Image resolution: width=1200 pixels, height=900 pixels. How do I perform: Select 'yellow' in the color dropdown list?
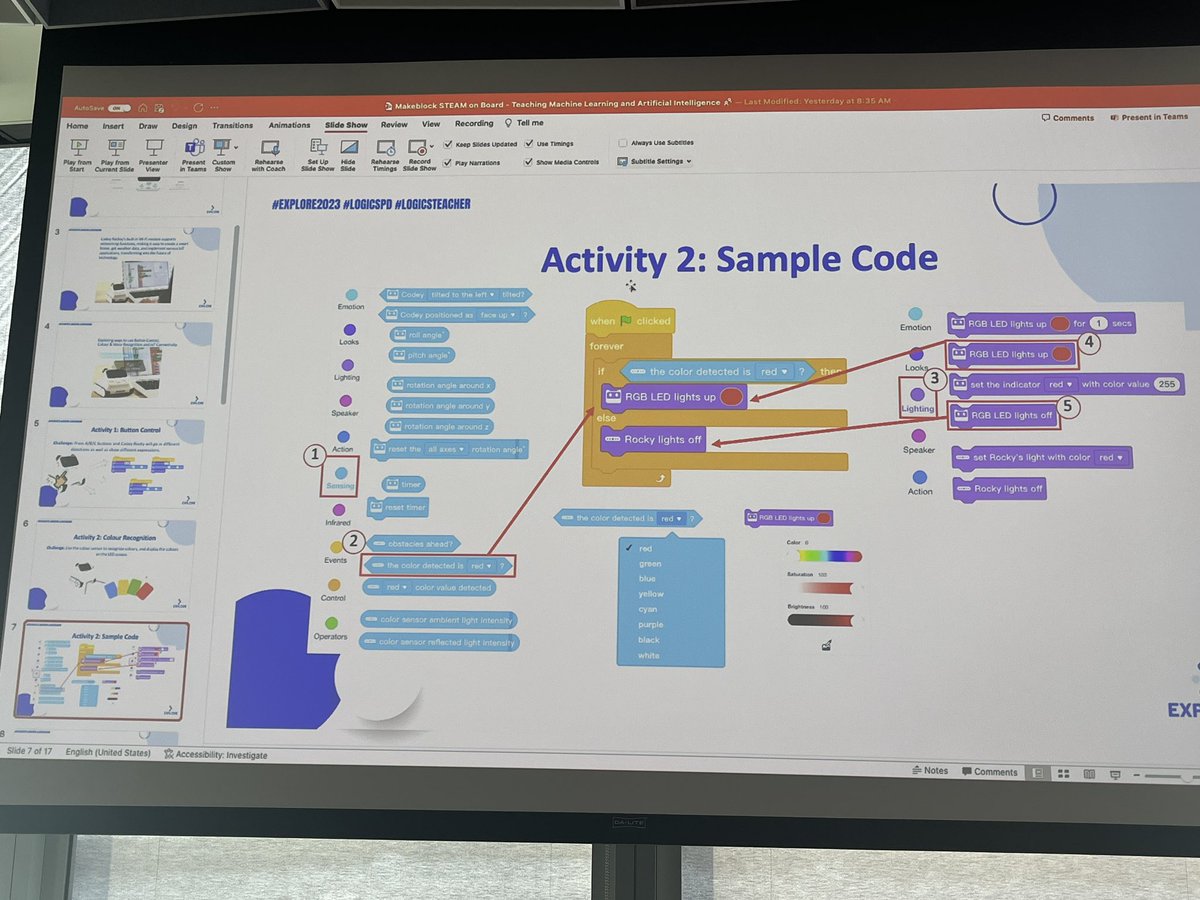tap(651, 594)
